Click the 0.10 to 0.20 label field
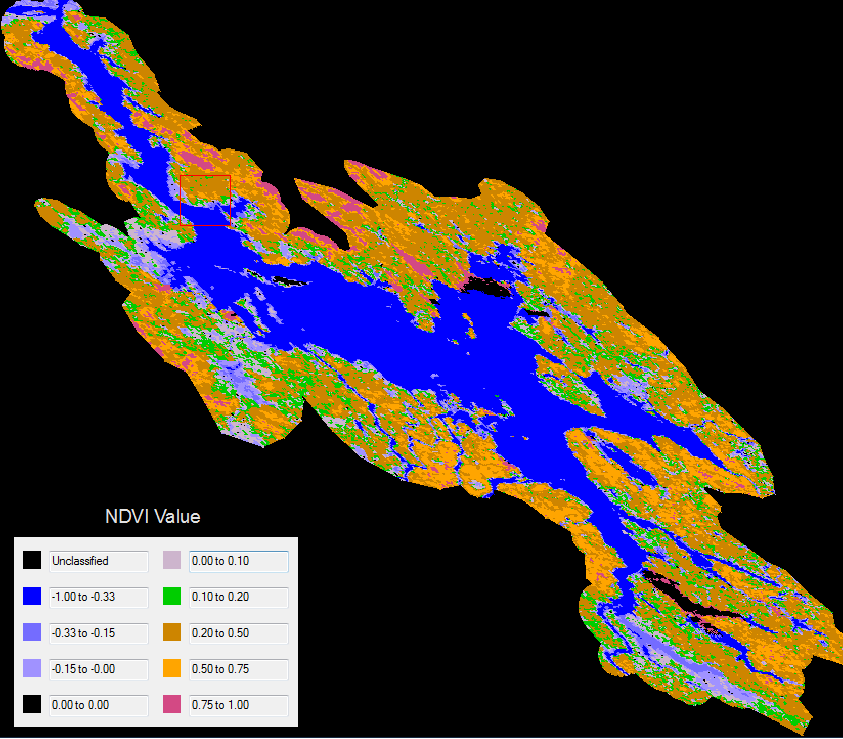The height and width of the screenshot is (739, 843). 239,597
